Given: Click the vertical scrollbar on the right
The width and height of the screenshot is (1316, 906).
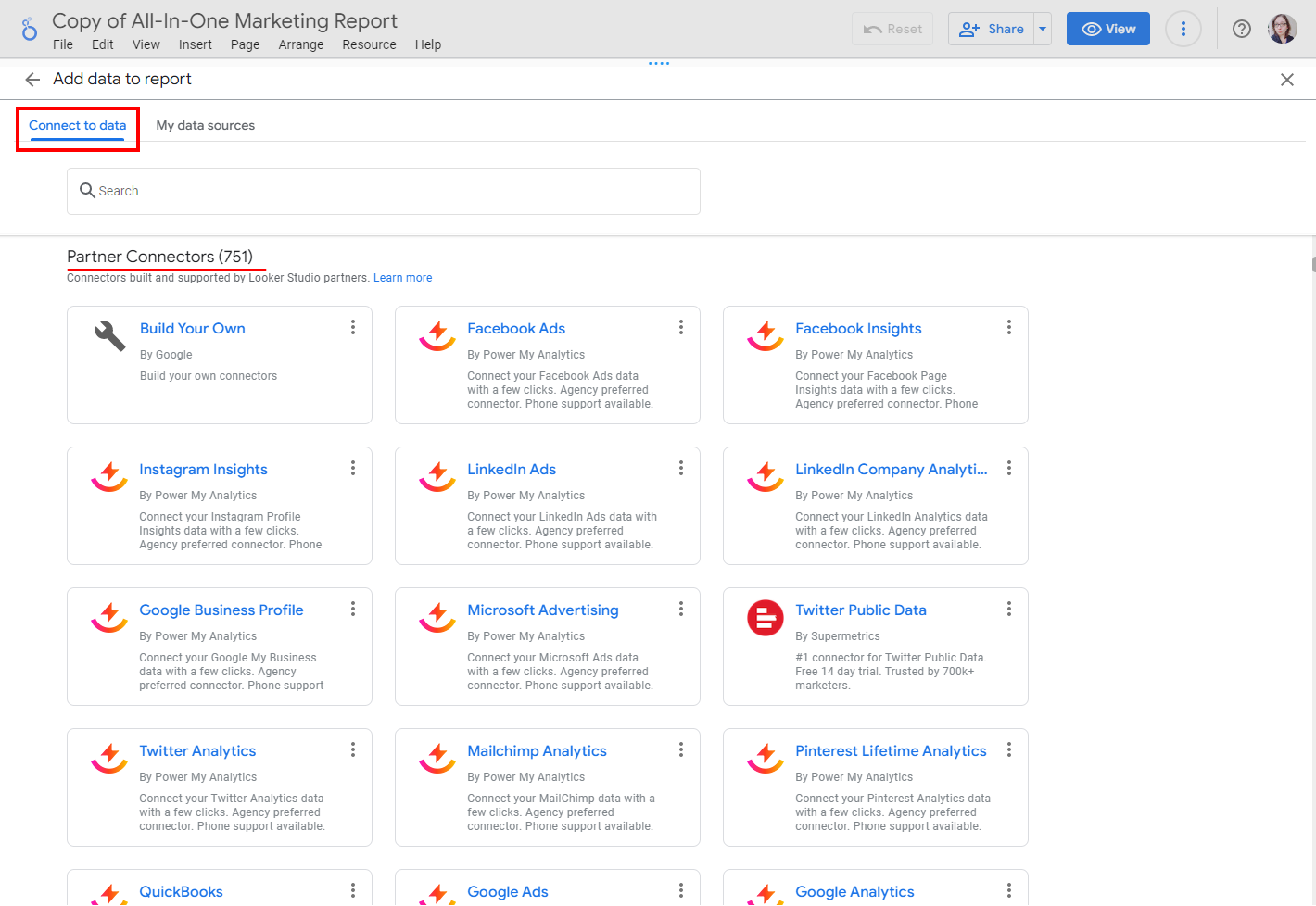Looking at the screenshot, I should click(x=1310, y=266).
